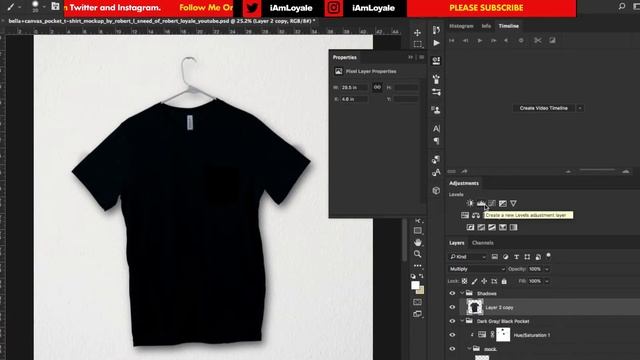This screenshot has width=640, height=360.
Task: Add a Posterize adjustment layer
Action: 481,227
